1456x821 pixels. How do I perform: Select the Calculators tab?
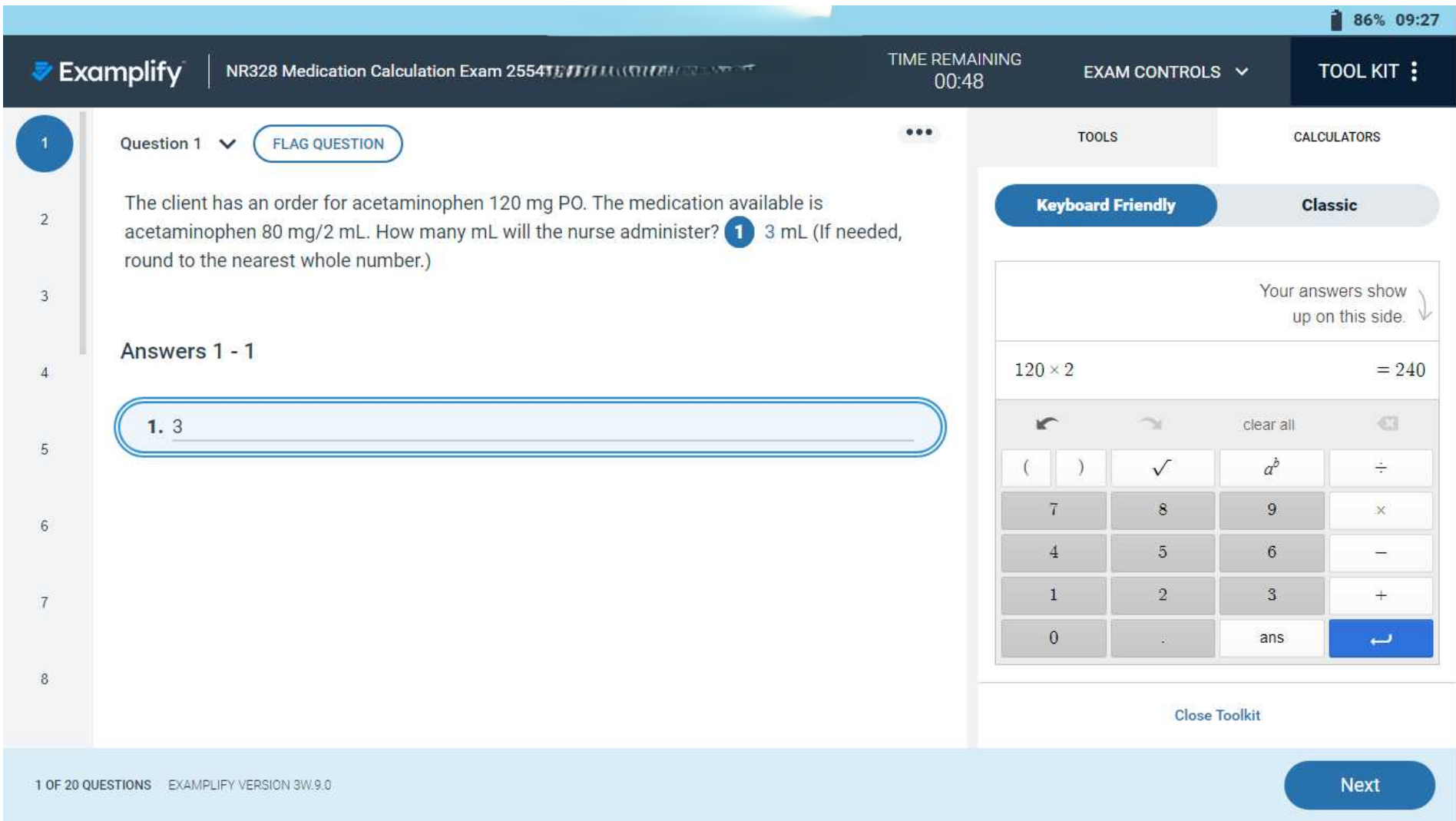pyautogui.click(x=1336, y=137)
